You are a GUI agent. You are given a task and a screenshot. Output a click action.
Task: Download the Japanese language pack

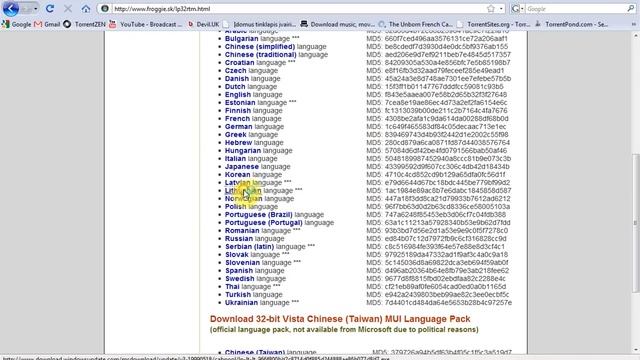pos(242,167)
